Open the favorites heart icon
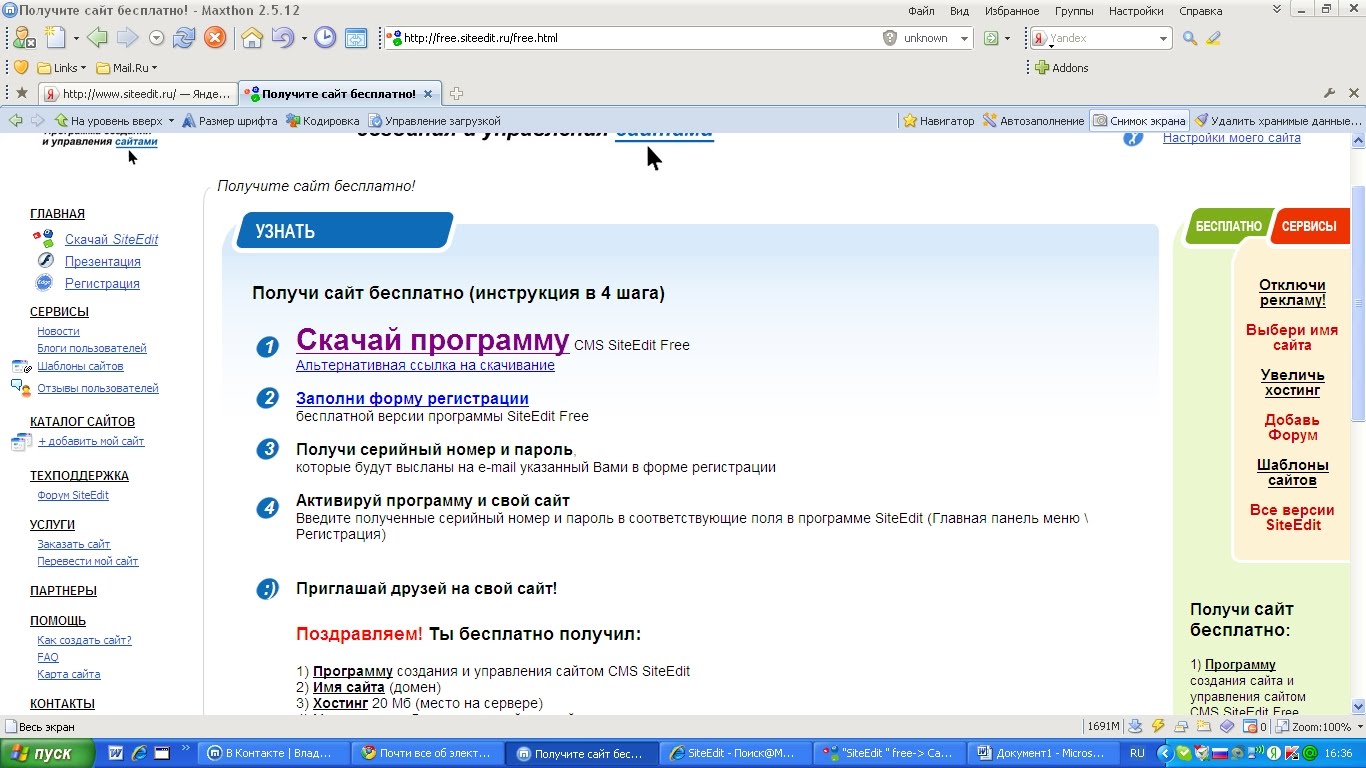1366x768 pixels. pyautogui.click(x=21, y=68)
